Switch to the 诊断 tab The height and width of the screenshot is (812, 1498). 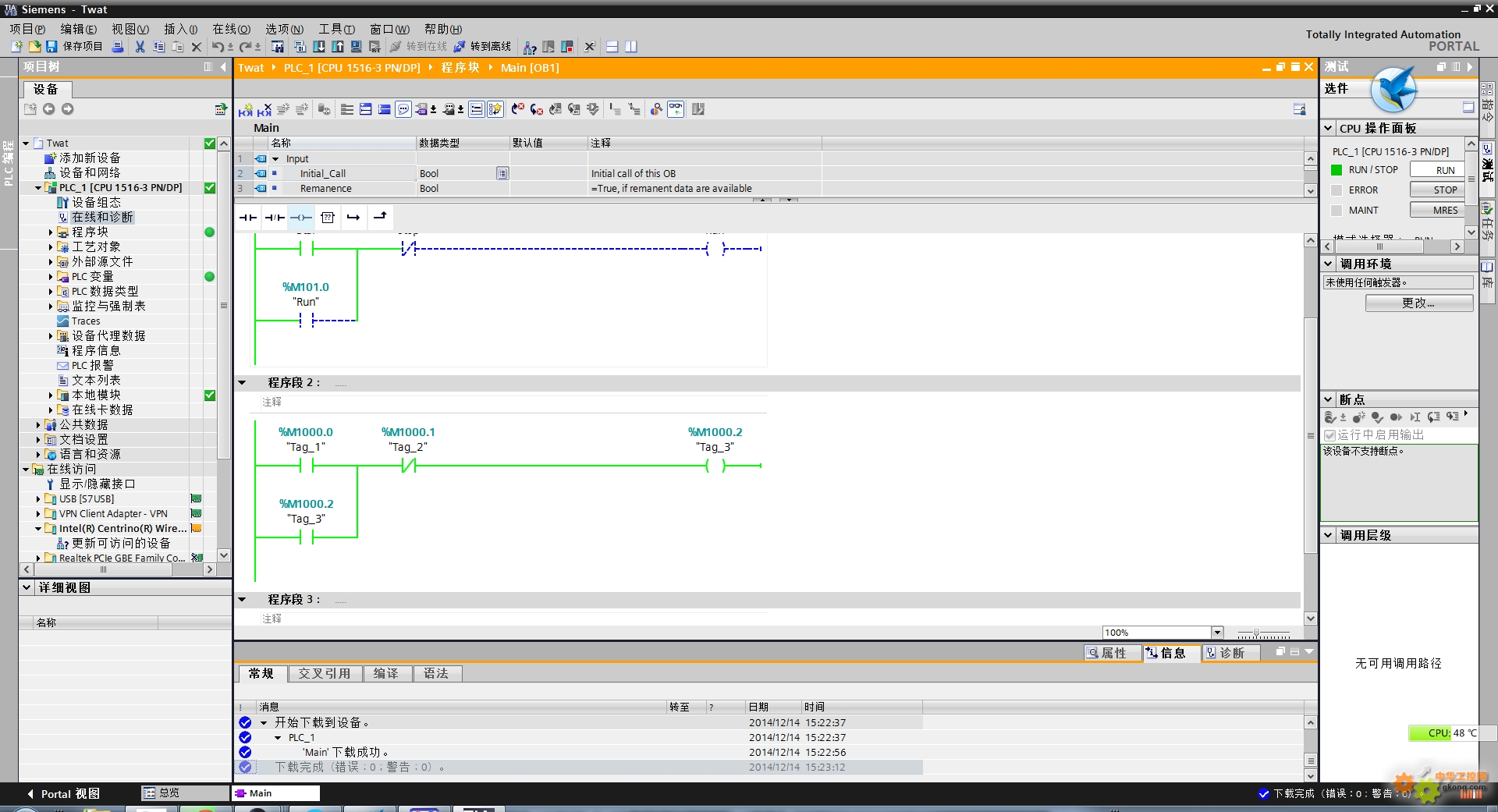(x=1232, y=653)
